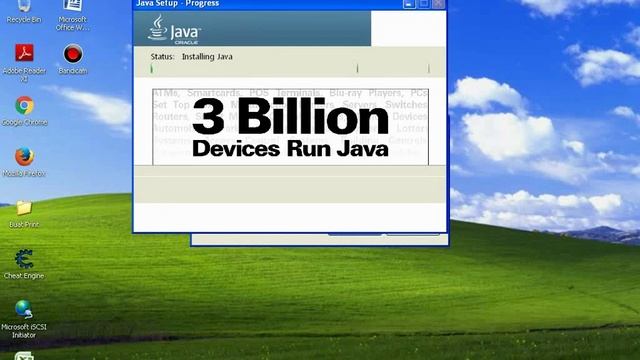Viewport: 640px width, 360px height.
Task: Launch Cheat Engine shortcut
Action: coord(24,264)
